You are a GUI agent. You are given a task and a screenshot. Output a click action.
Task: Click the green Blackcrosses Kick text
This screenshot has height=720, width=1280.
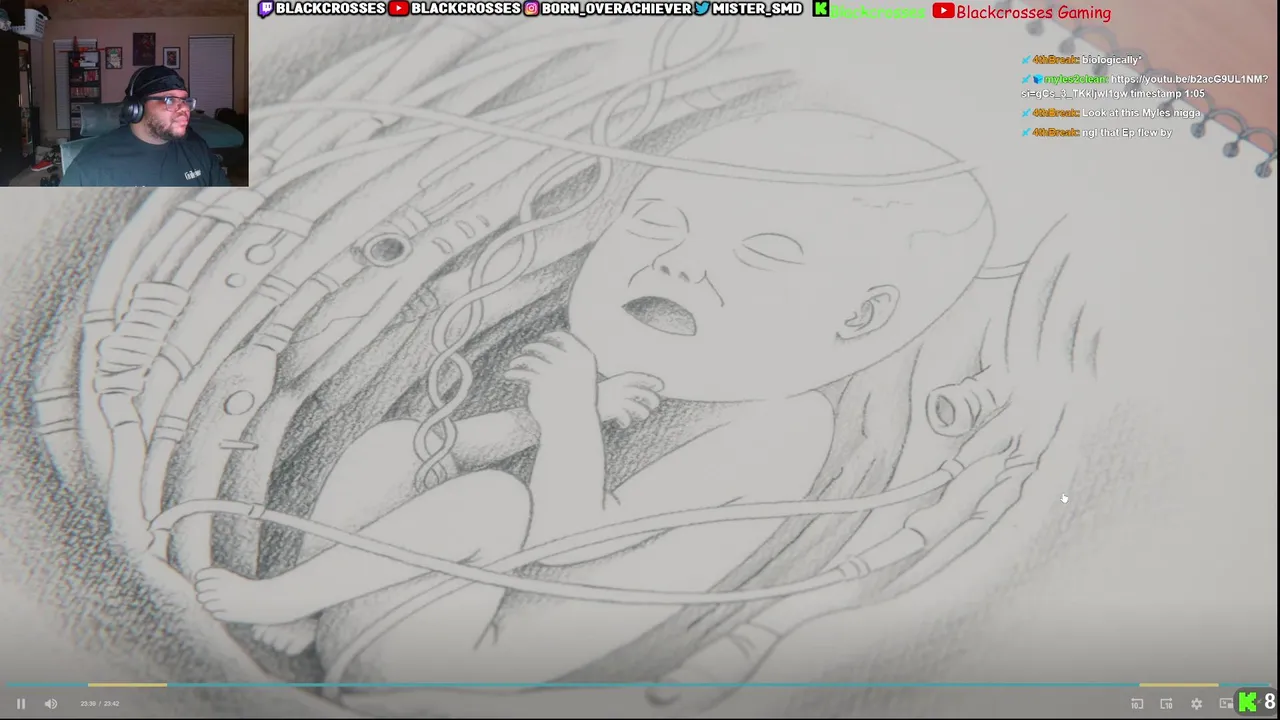tap(878, 12)
